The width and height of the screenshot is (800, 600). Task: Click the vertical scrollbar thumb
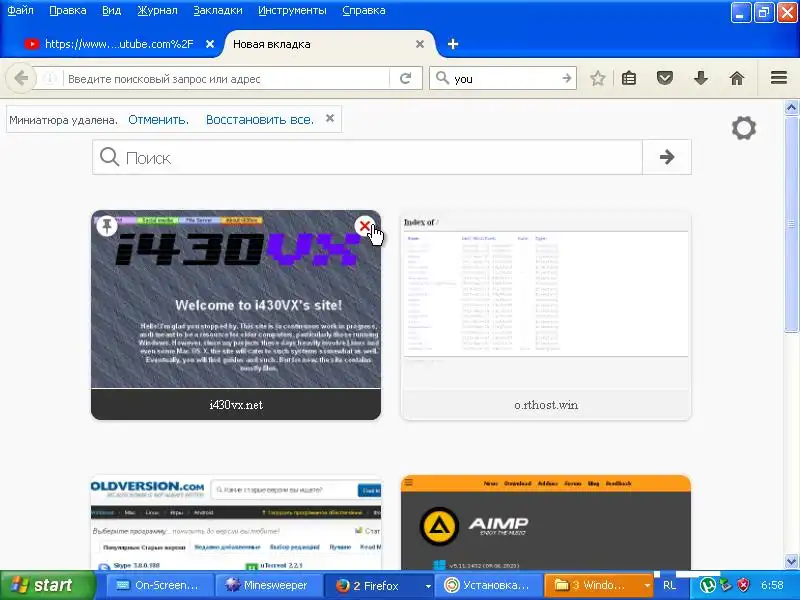(791, 223)
